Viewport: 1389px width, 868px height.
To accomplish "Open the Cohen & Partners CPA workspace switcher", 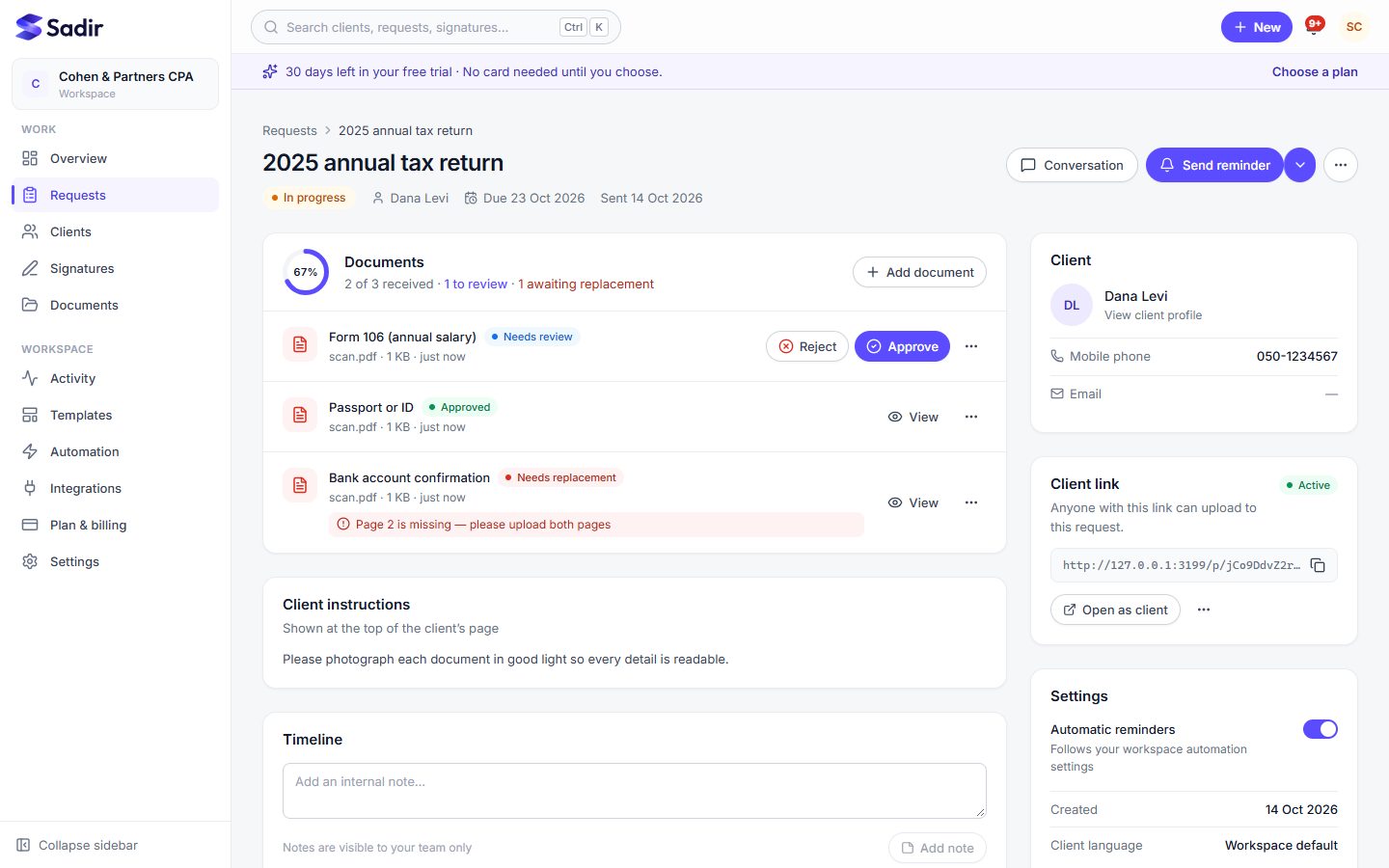I will 115,84.
